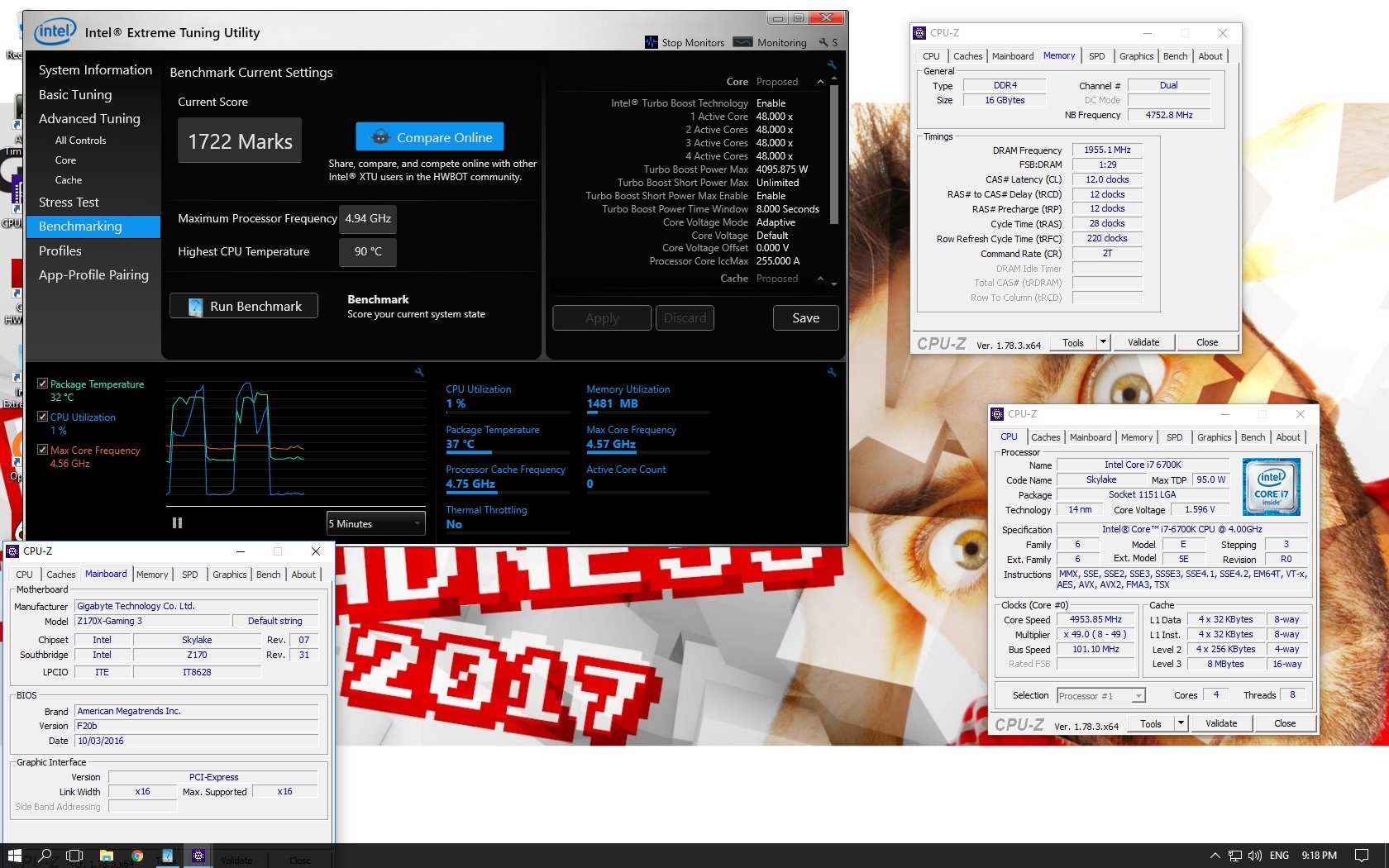Click the settings list vertical scrollbar
The height and width of the screenshot is (868, 1389).
coord(834,154)
